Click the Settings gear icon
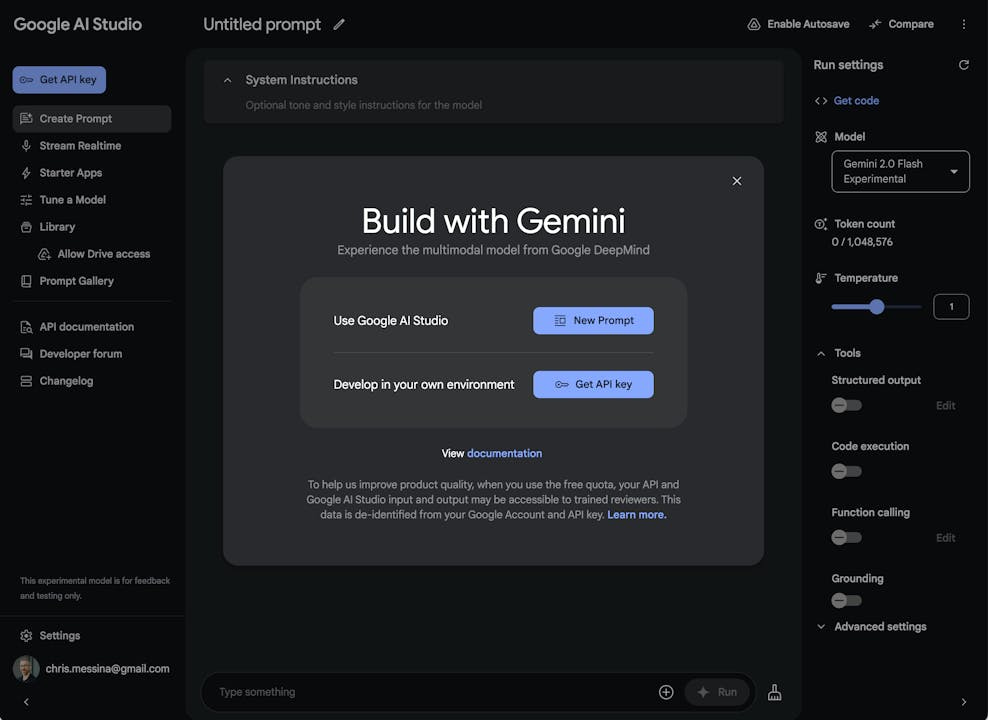988x720 pixels. click(26, 636)
